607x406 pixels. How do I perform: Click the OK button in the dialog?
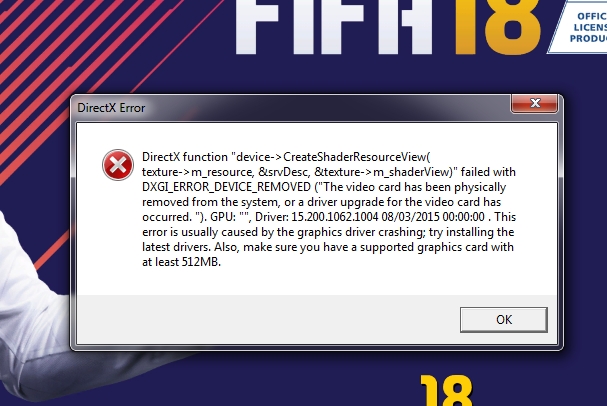[x=504, y=320]
